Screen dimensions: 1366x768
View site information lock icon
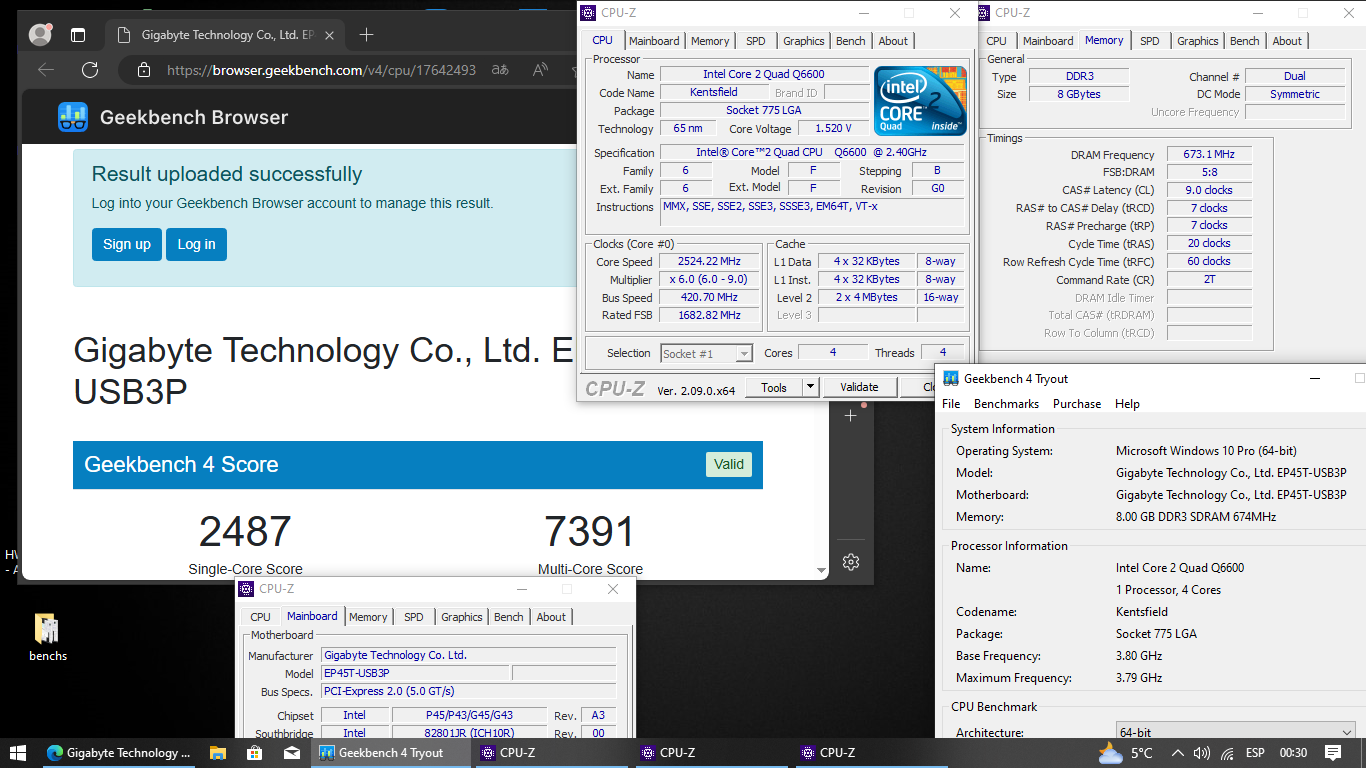pos(144,70)
